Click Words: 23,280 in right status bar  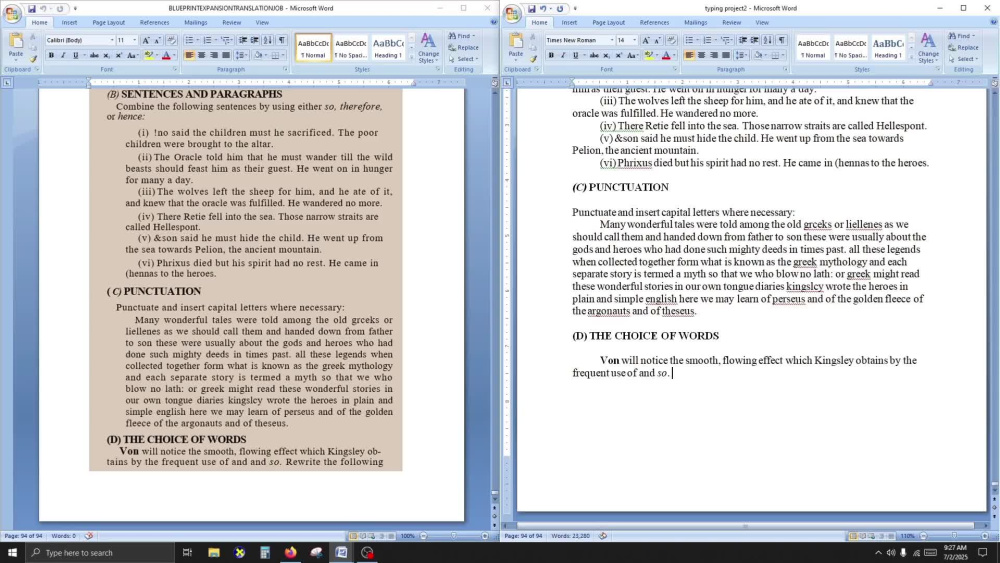[570, 536]
